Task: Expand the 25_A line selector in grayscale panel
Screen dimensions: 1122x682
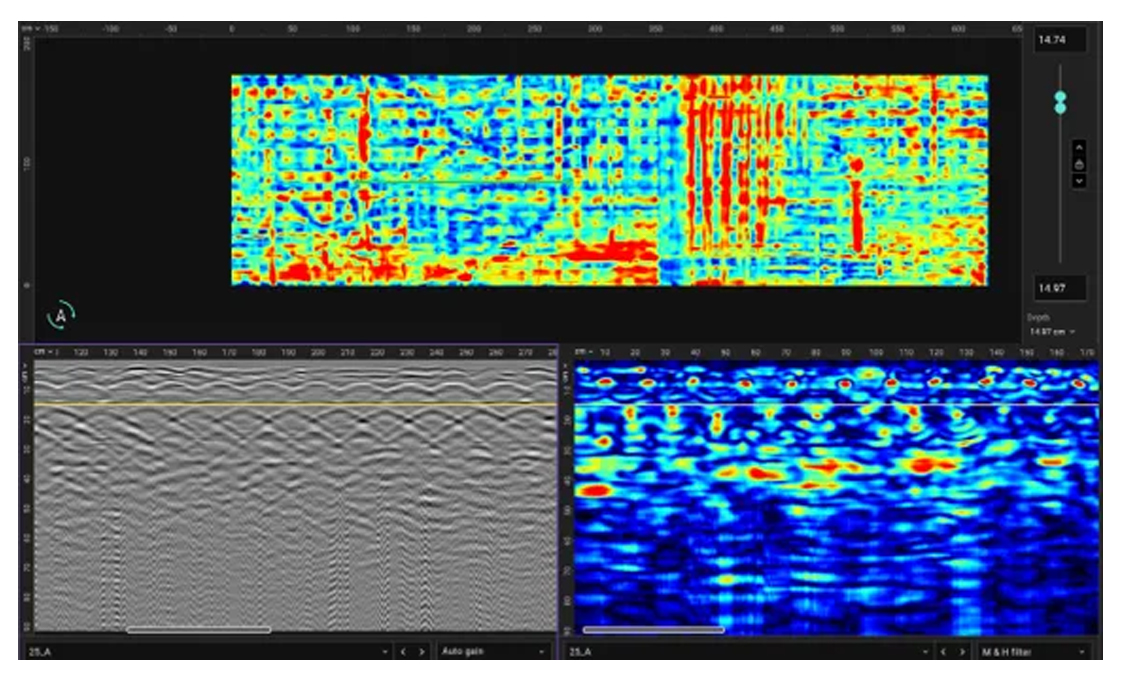Action: [206, 652]
